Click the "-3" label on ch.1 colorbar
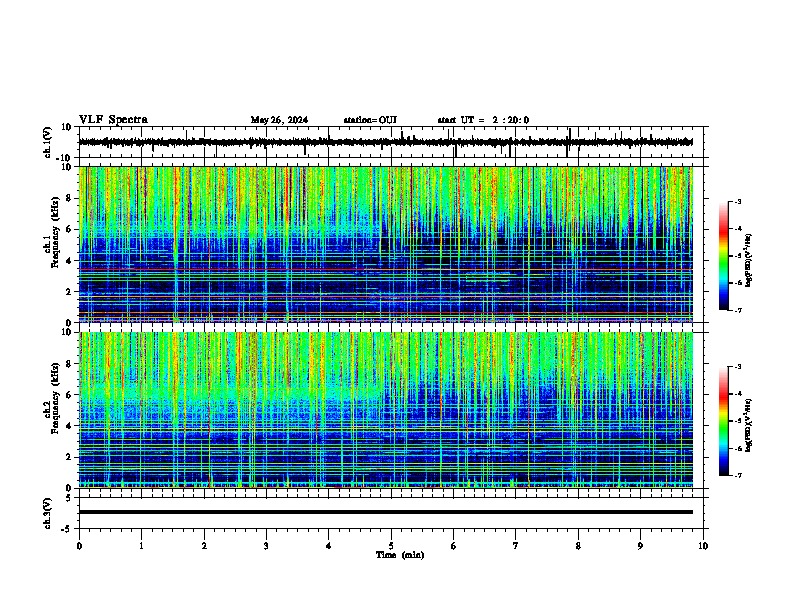Screen dimensions: 792x612 coord(737,201)
